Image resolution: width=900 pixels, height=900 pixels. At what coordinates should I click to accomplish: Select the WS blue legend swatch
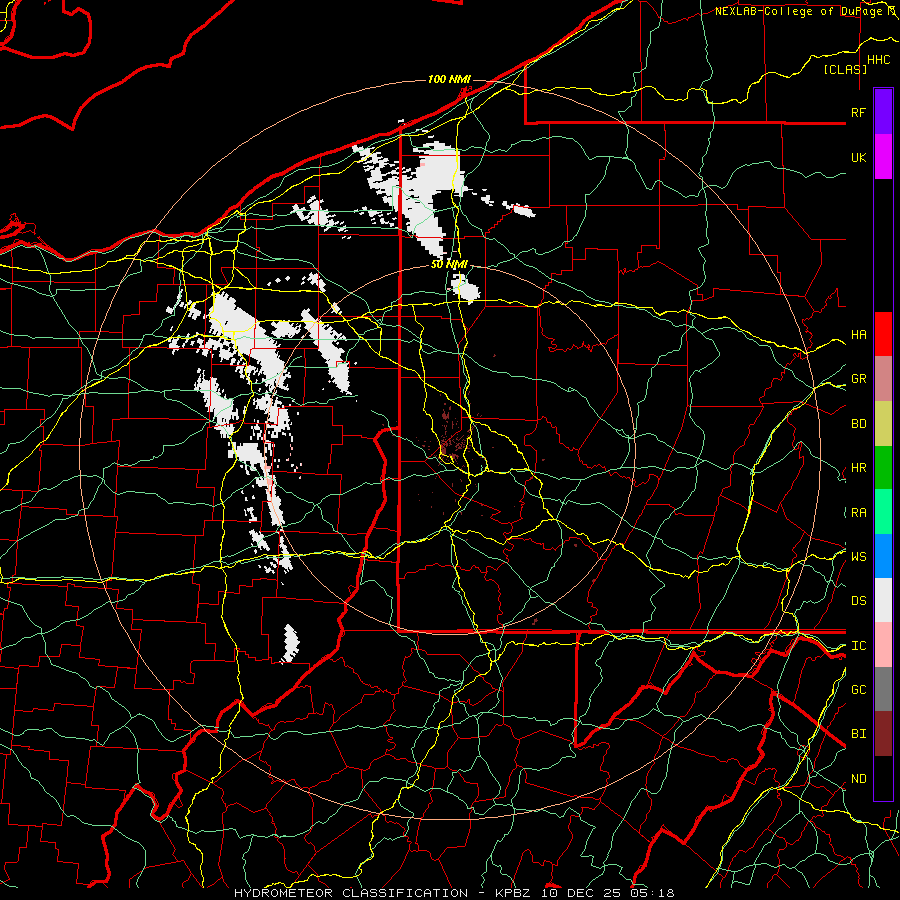click(x=883, y=556)
